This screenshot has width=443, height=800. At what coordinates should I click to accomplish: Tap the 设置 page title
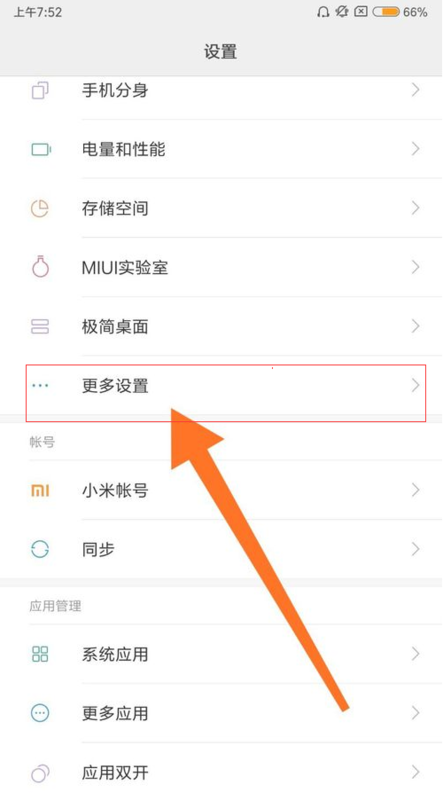pyautogui.click(x=220, y=52)
